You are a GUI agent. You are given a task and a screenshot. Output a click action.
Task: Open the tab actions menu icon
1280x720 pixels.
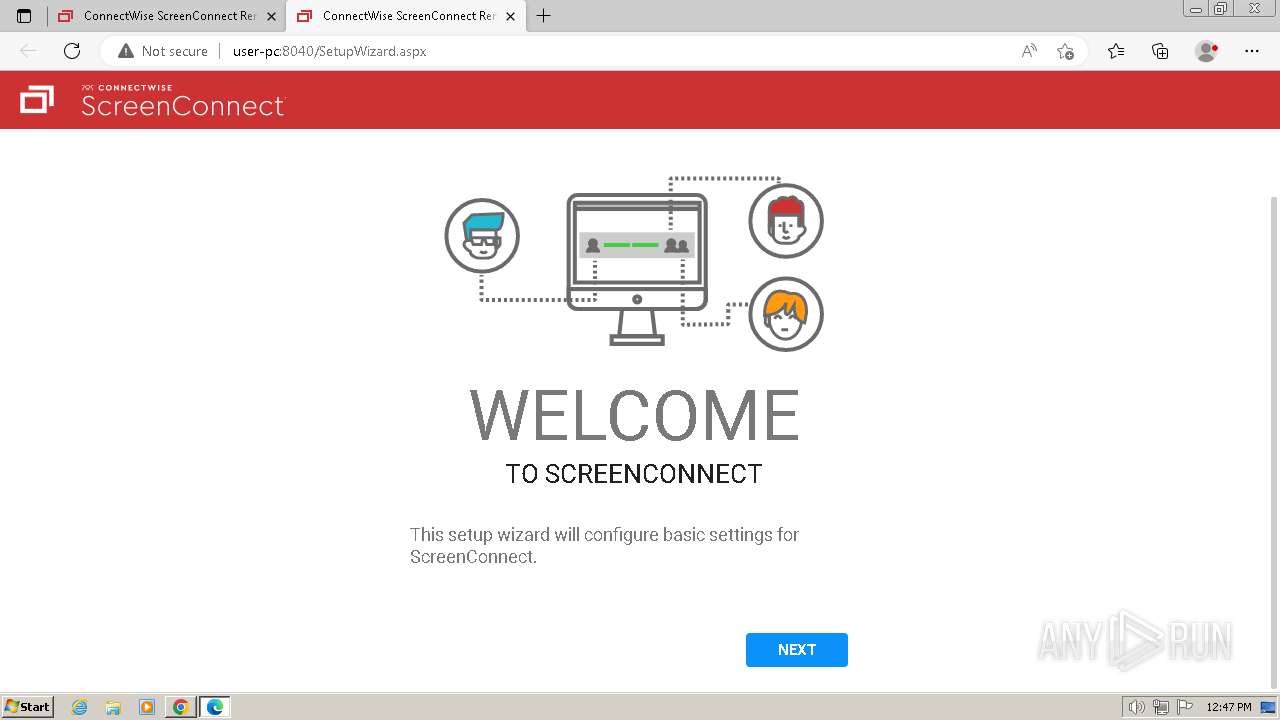(x=24, y=16)
